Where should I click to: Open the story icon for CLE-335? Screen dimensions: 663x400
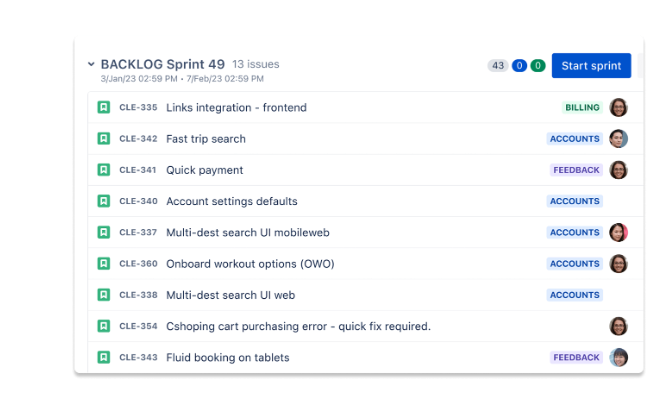(104, 107)
